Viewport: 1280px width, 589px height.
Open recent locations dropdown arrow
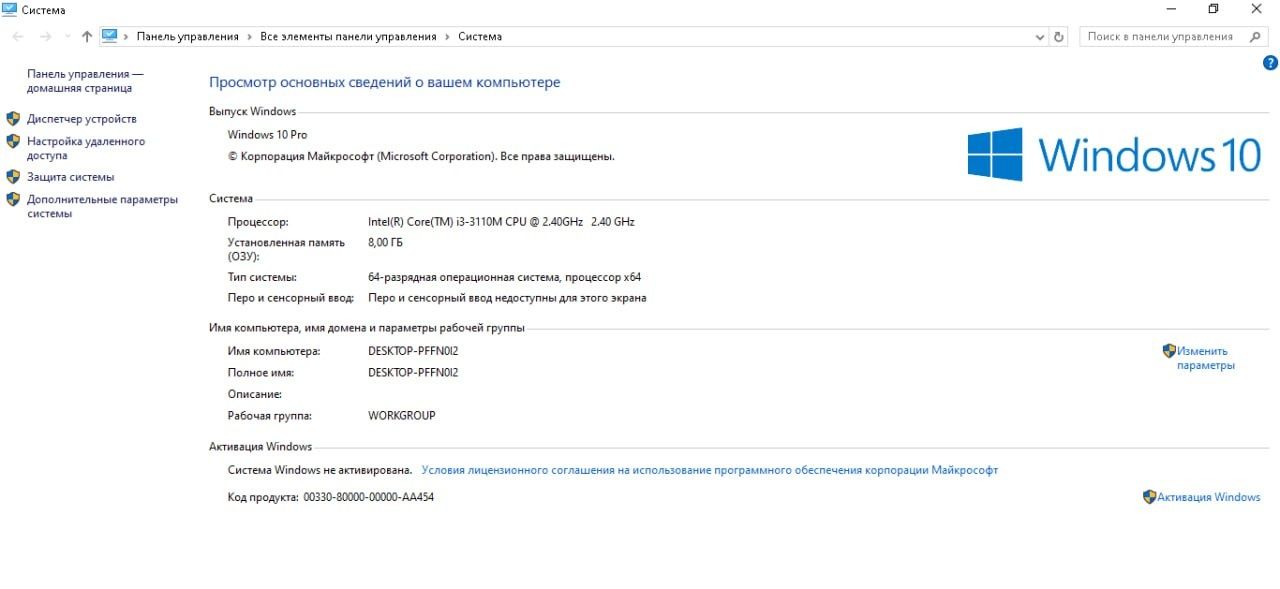click(x=67, y=37)
